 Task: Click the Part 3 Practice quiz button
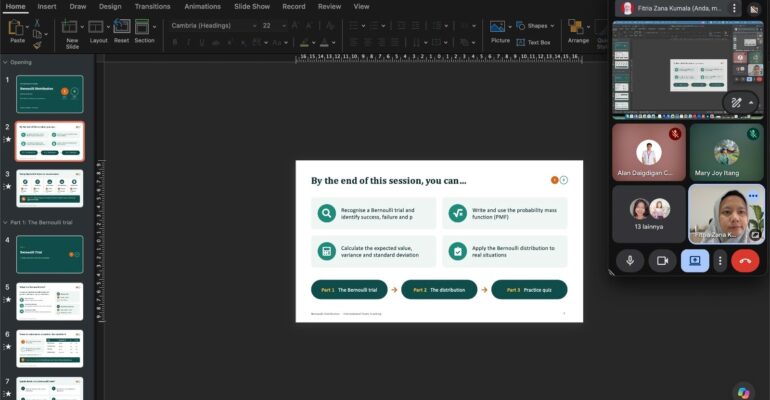(529, 290)
